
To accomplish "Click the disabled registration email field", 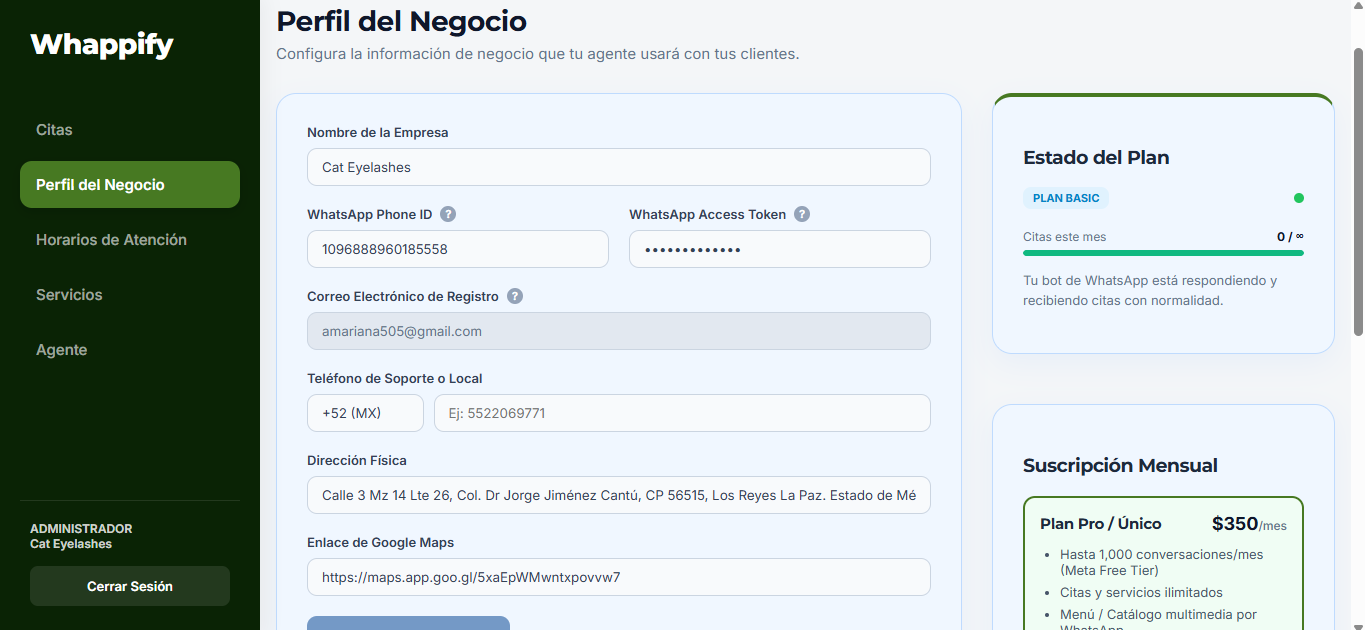I will pos(619,331).
